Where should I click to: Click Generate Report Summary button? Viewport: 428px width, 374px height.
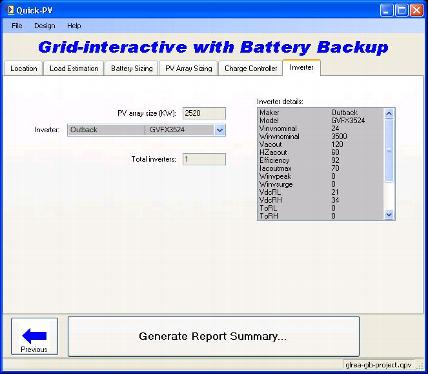pos(214,336)
